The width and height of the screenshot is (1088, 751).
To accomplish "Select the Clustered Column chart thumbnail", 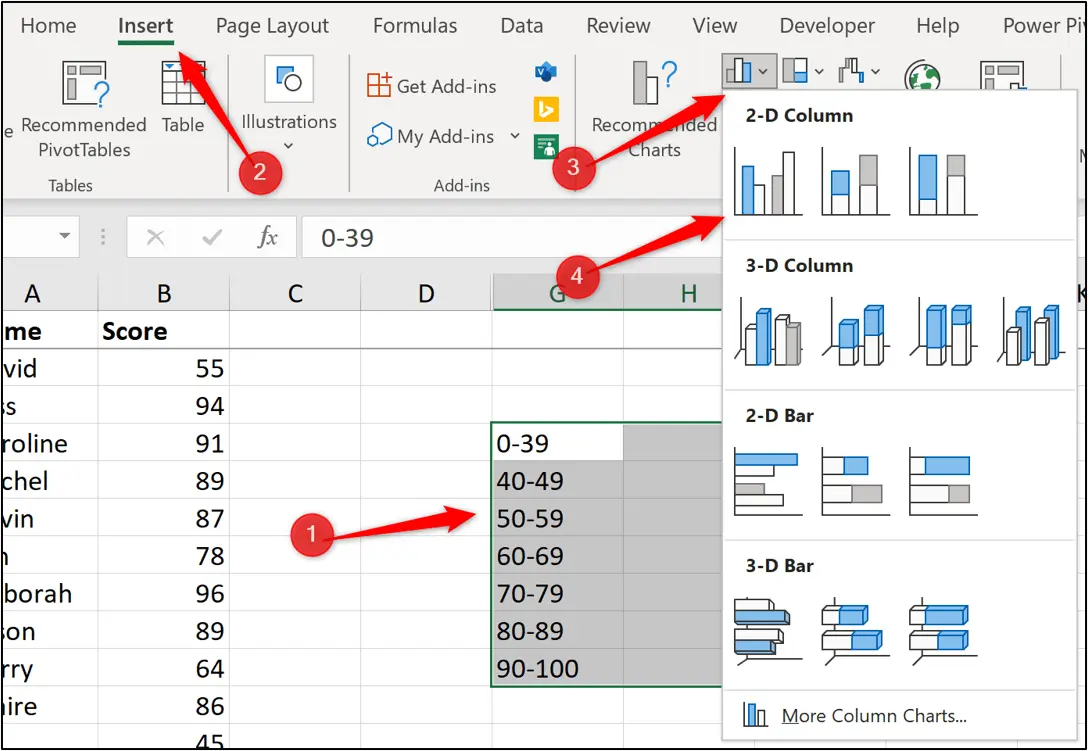I will click(767, 180).
